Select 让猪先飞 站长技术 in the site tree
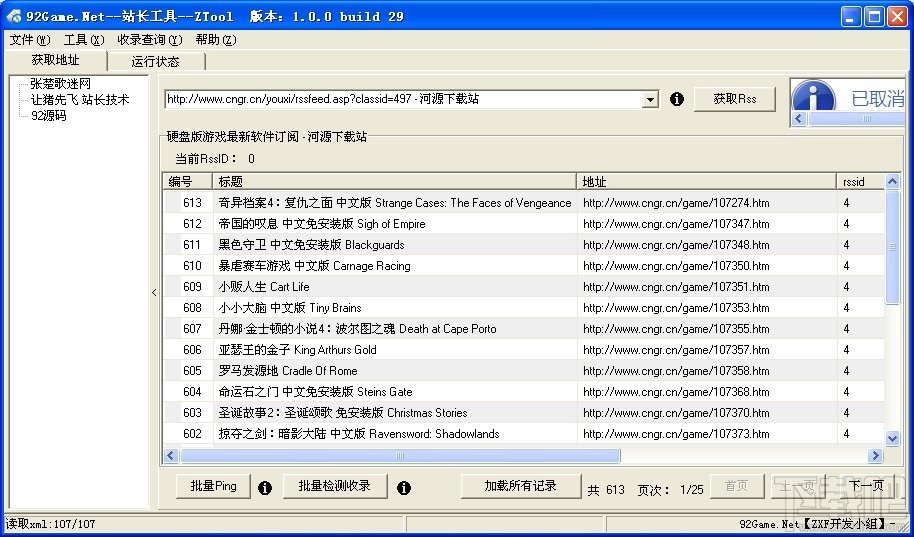Screen dimensions: 914x537 point(80,100)
